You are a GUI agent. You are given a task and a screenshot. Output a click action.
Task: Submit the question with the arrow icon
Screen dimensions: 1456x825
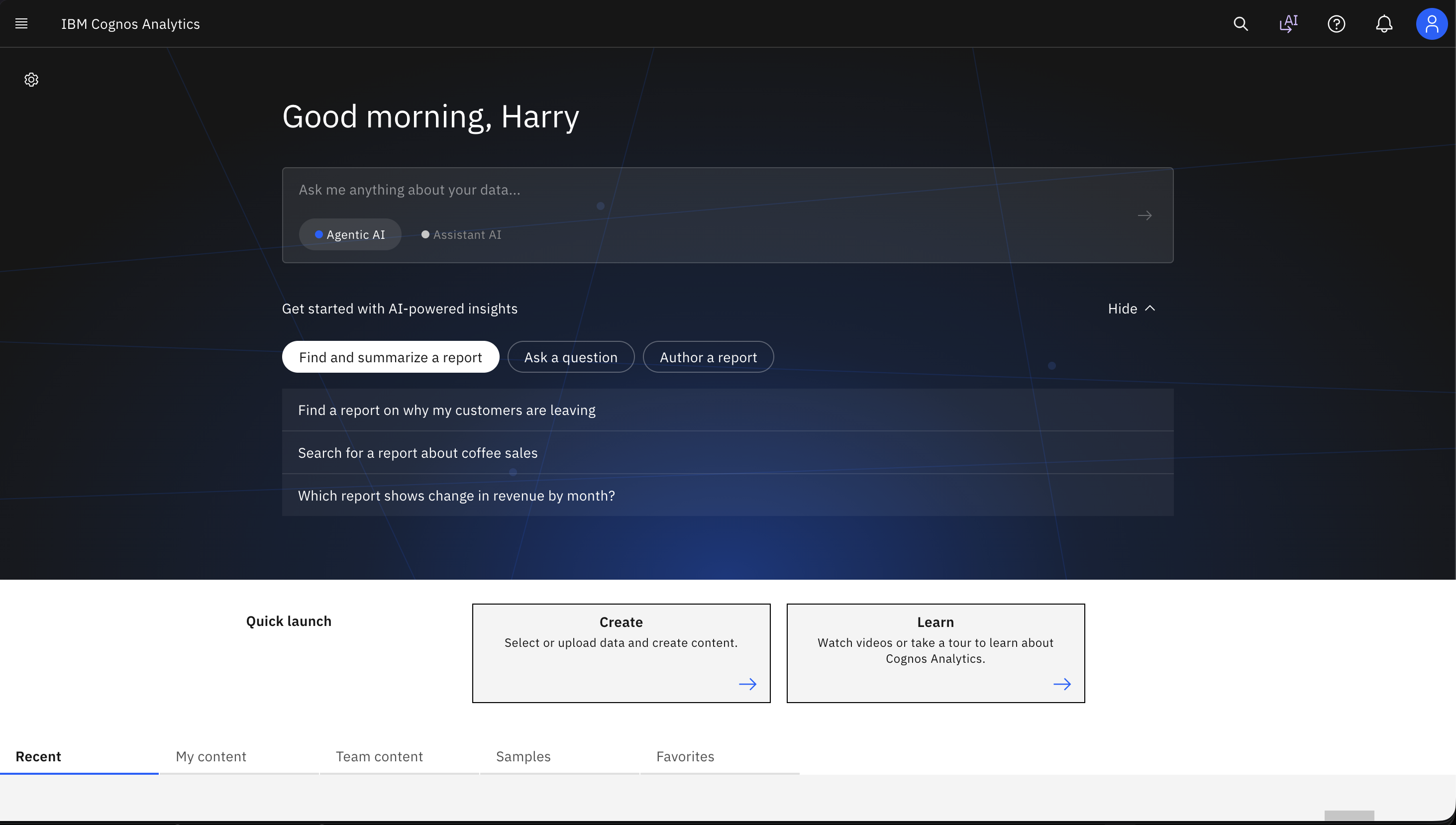click(1144, 215)
